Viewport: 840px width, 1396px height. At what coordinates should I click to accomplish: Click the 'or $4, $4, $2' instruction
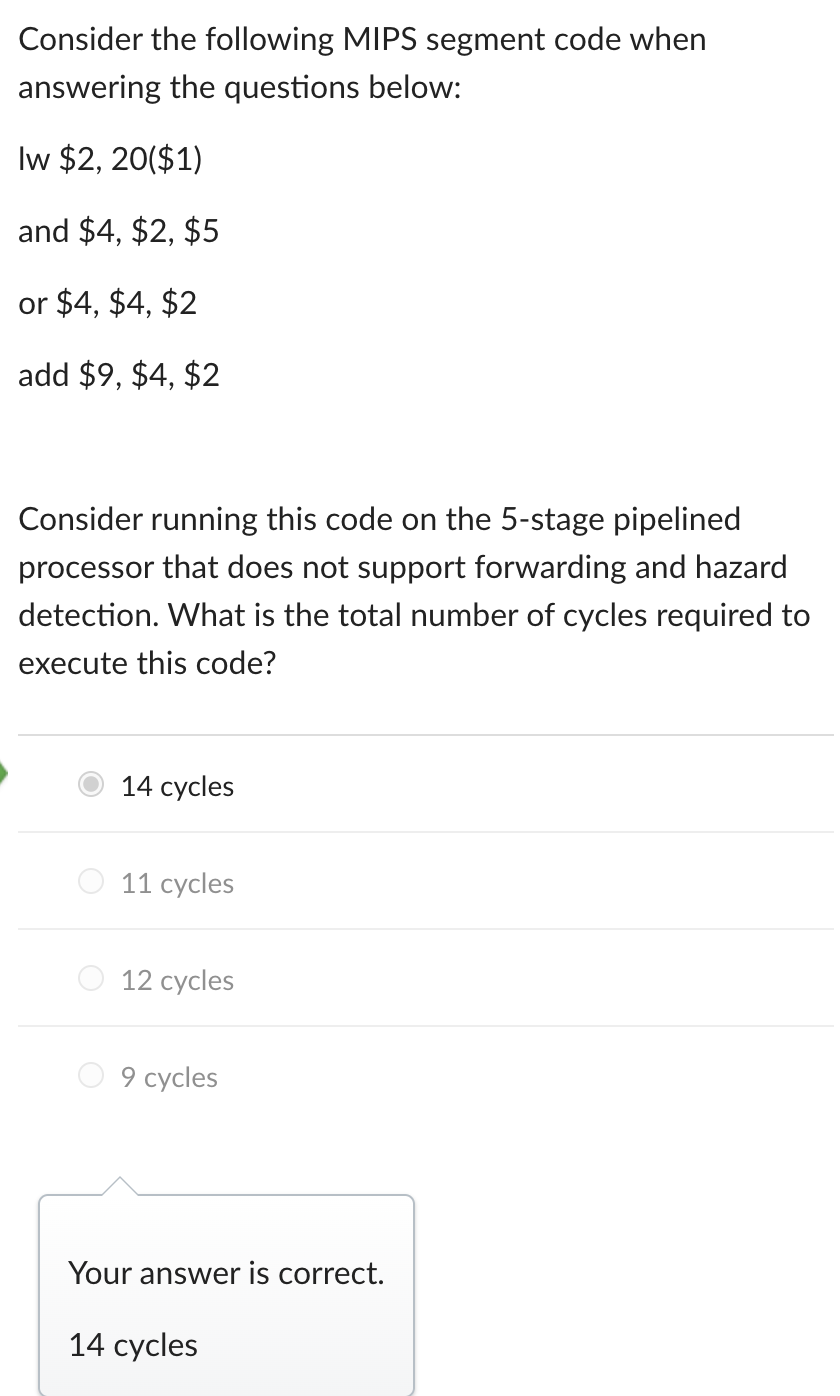pyautogui.click(x=108, y=303)
